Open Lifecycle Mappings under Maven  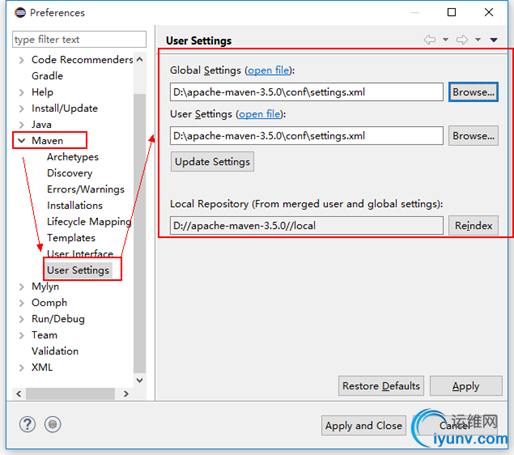(x=89, y=222)
